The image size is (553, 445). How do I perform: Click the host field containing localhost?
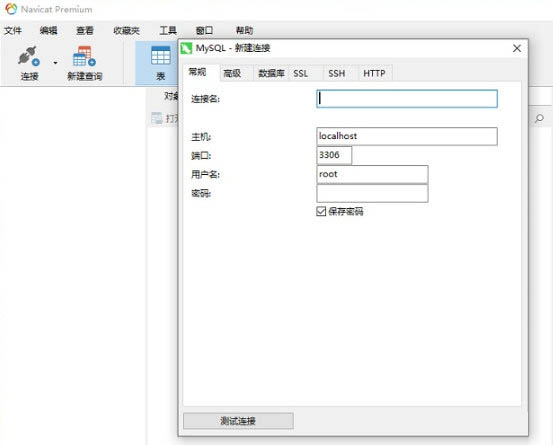click(x=407, y=136)
